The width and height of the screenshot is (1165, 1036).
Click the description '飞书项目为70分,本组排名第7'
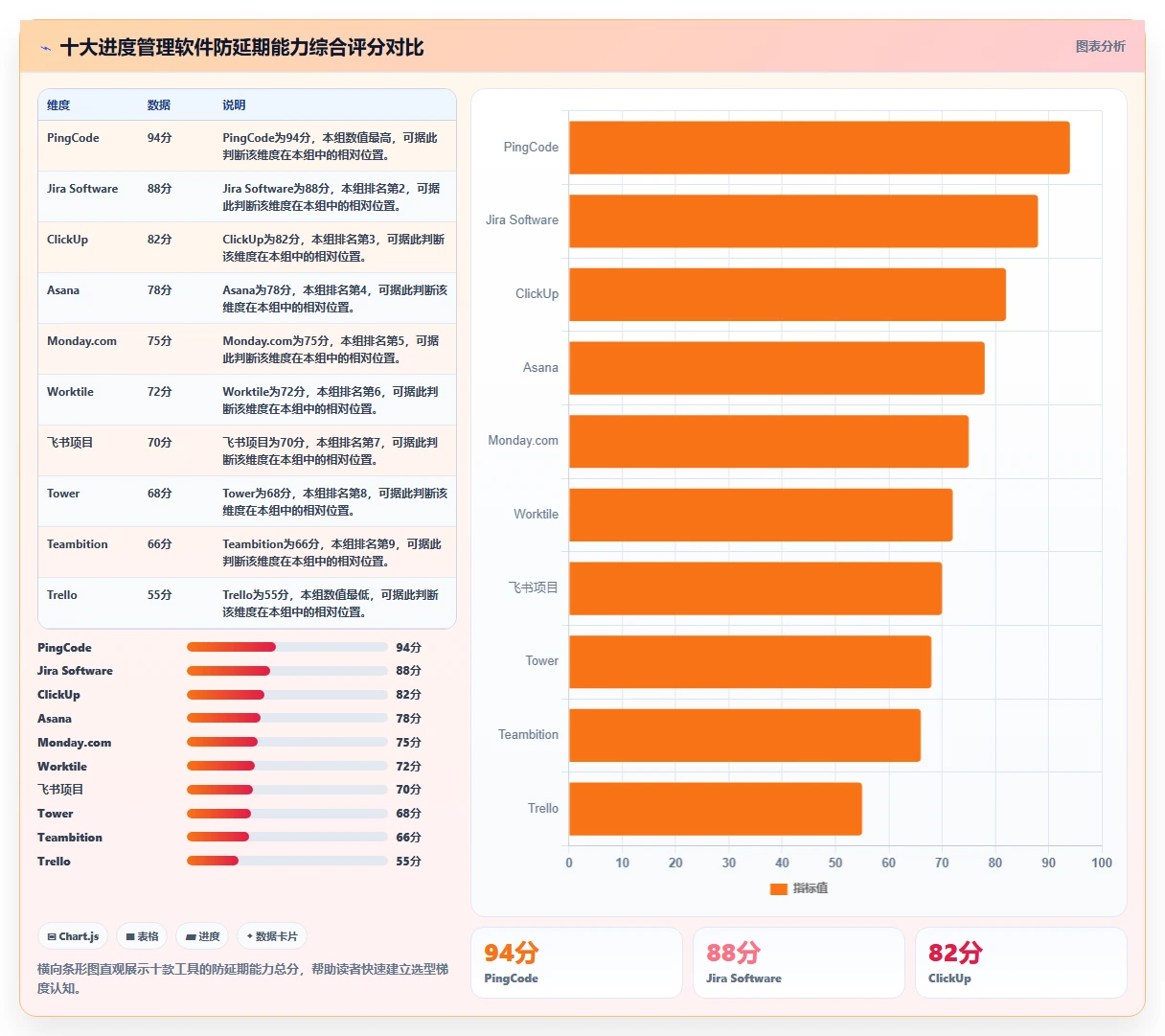(331, 451)
